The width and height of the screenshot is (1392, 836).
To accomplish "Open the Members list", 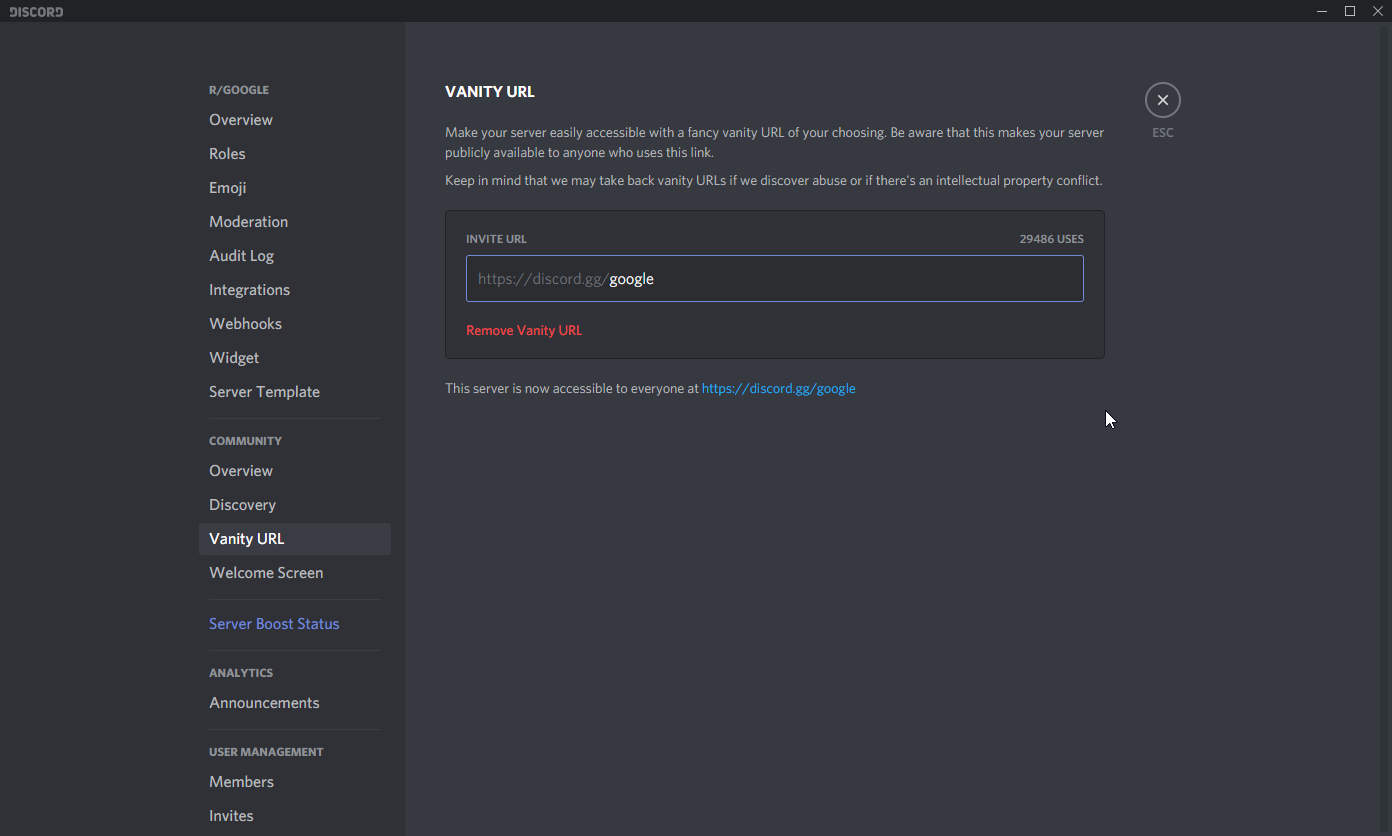I will (241, 782).
